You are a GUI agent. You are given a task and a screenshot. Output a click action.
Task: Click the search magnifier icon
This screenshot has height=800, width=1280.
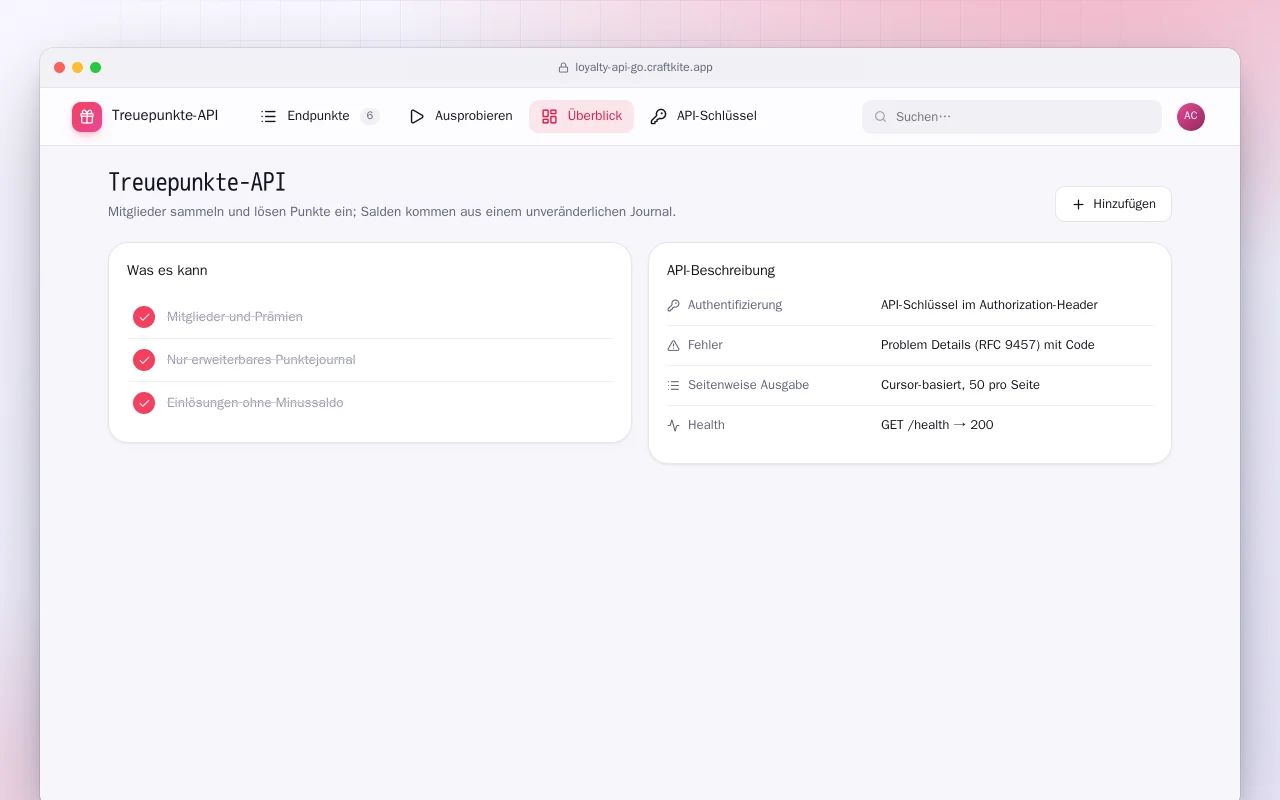pyautogui.click(x=881, y=117)
